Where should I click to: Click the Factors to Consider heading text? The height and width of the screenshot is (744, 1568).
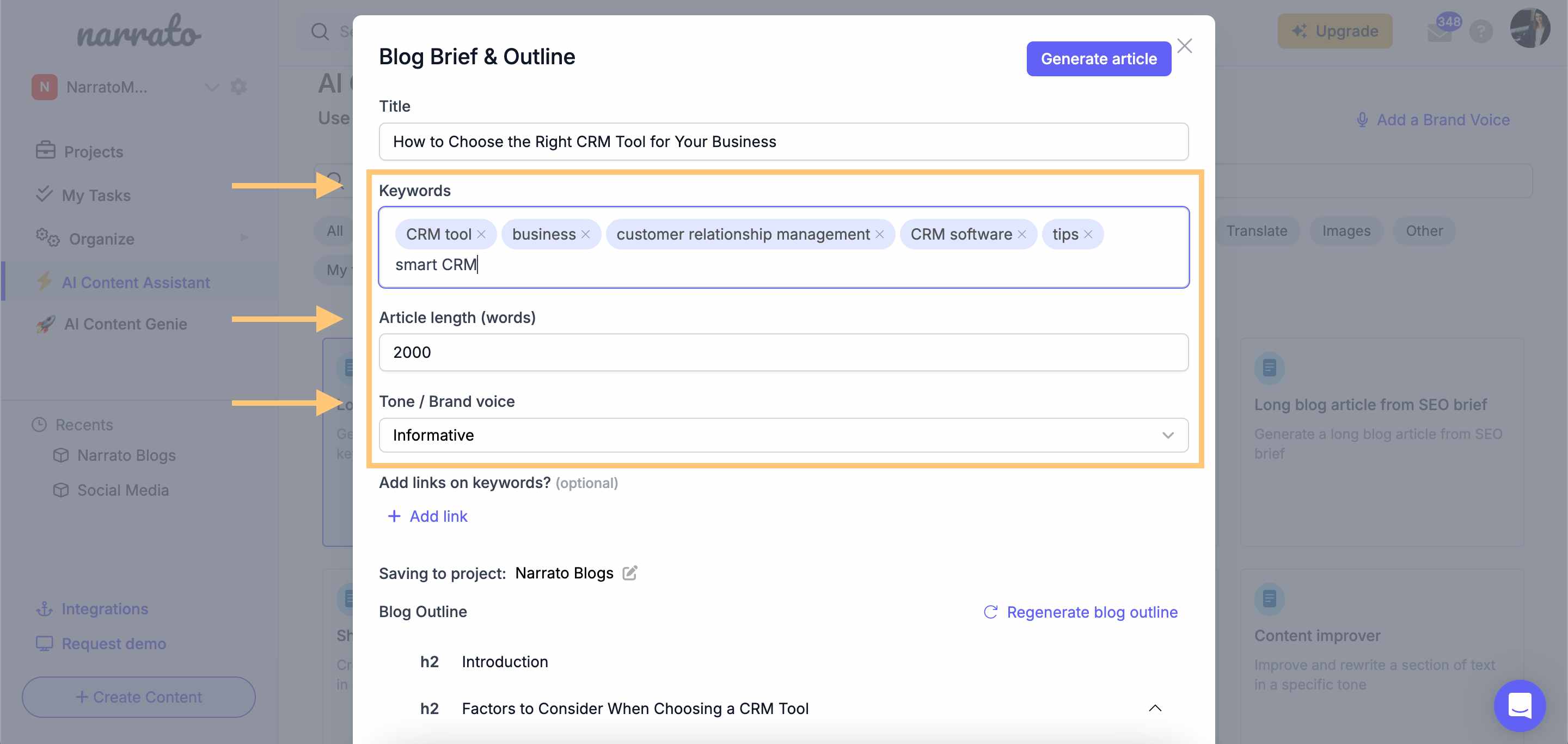[x=635, y=708]
